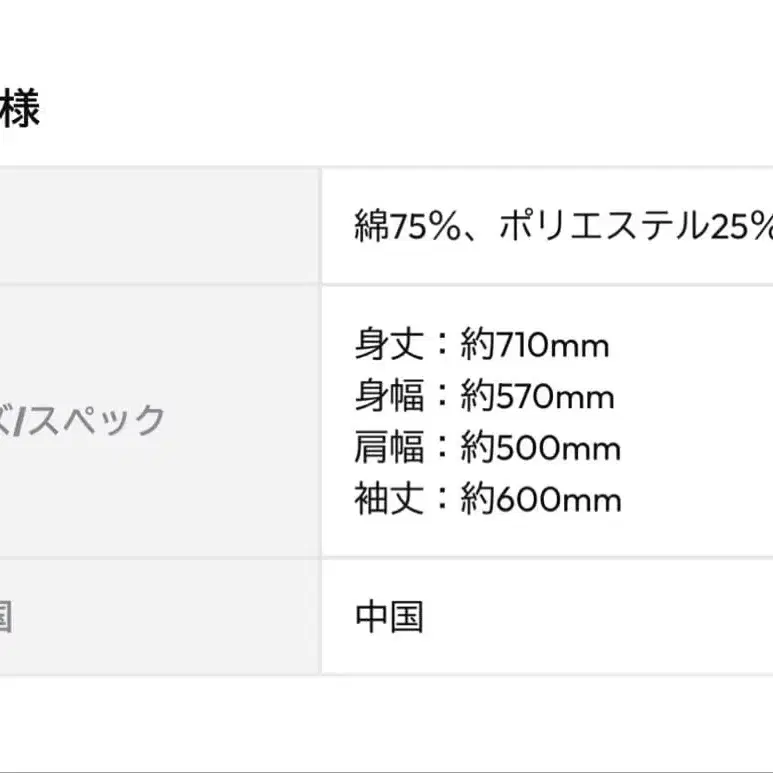
Task: Click the 綿75% text
Action: (x=407, y=226)
